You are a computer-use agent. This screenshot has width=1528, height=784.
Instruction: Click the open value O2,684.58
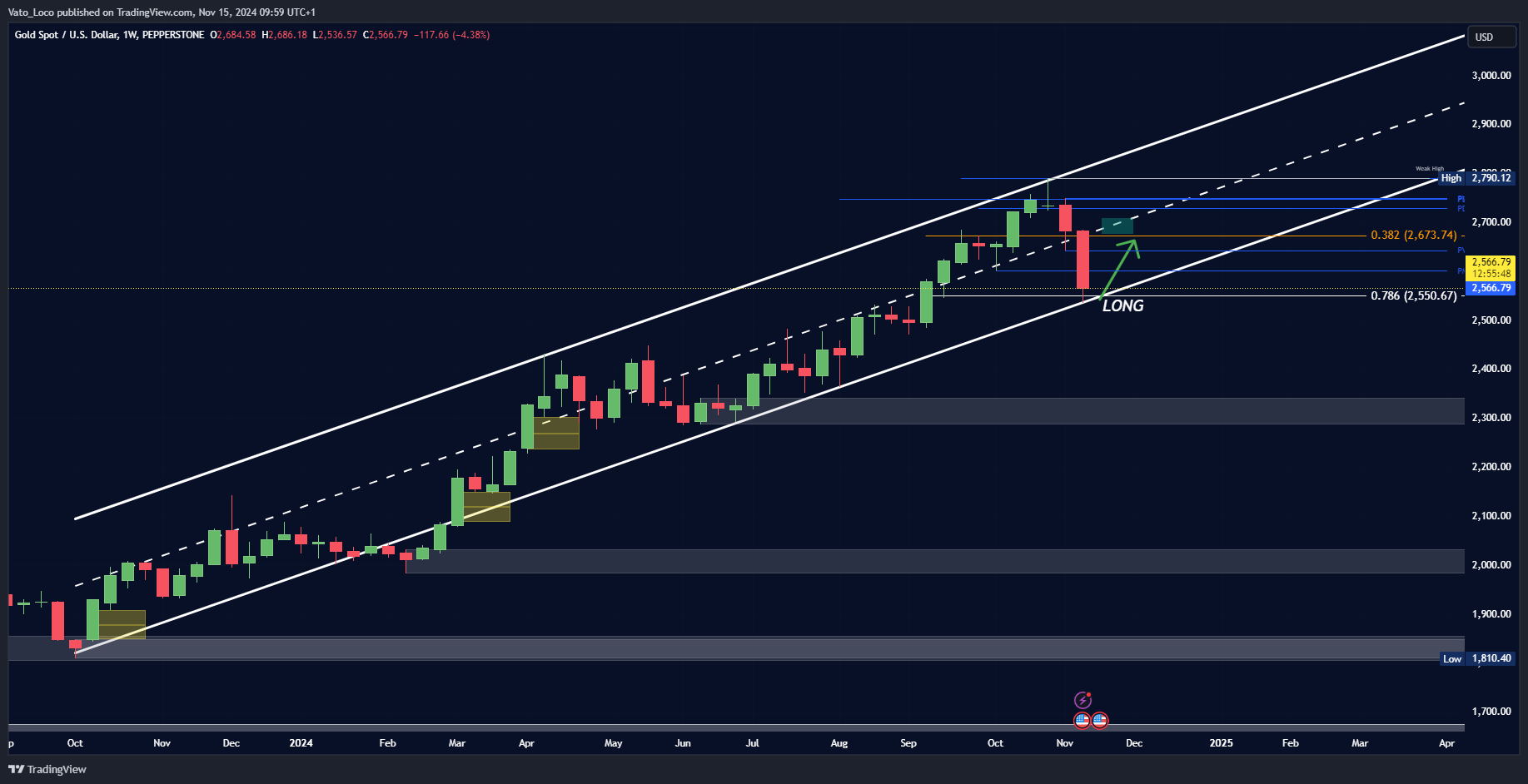coord(233,35)
